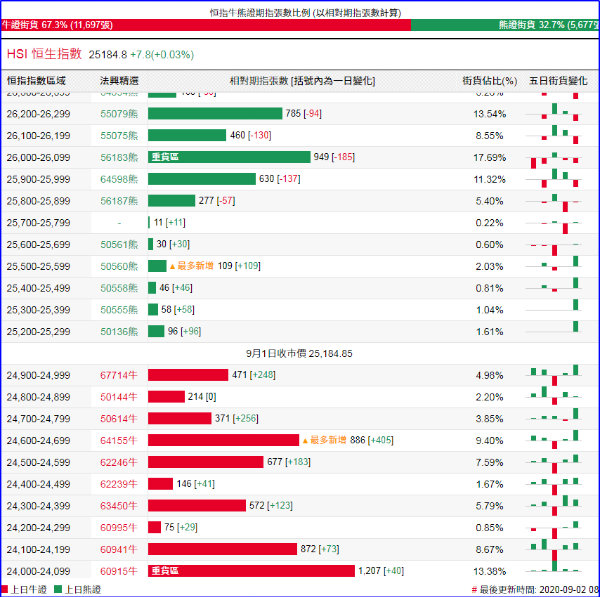Click the range cell 25,700-25,799
The height and width of the screenshot is (597, 600).
click(38, 223)
